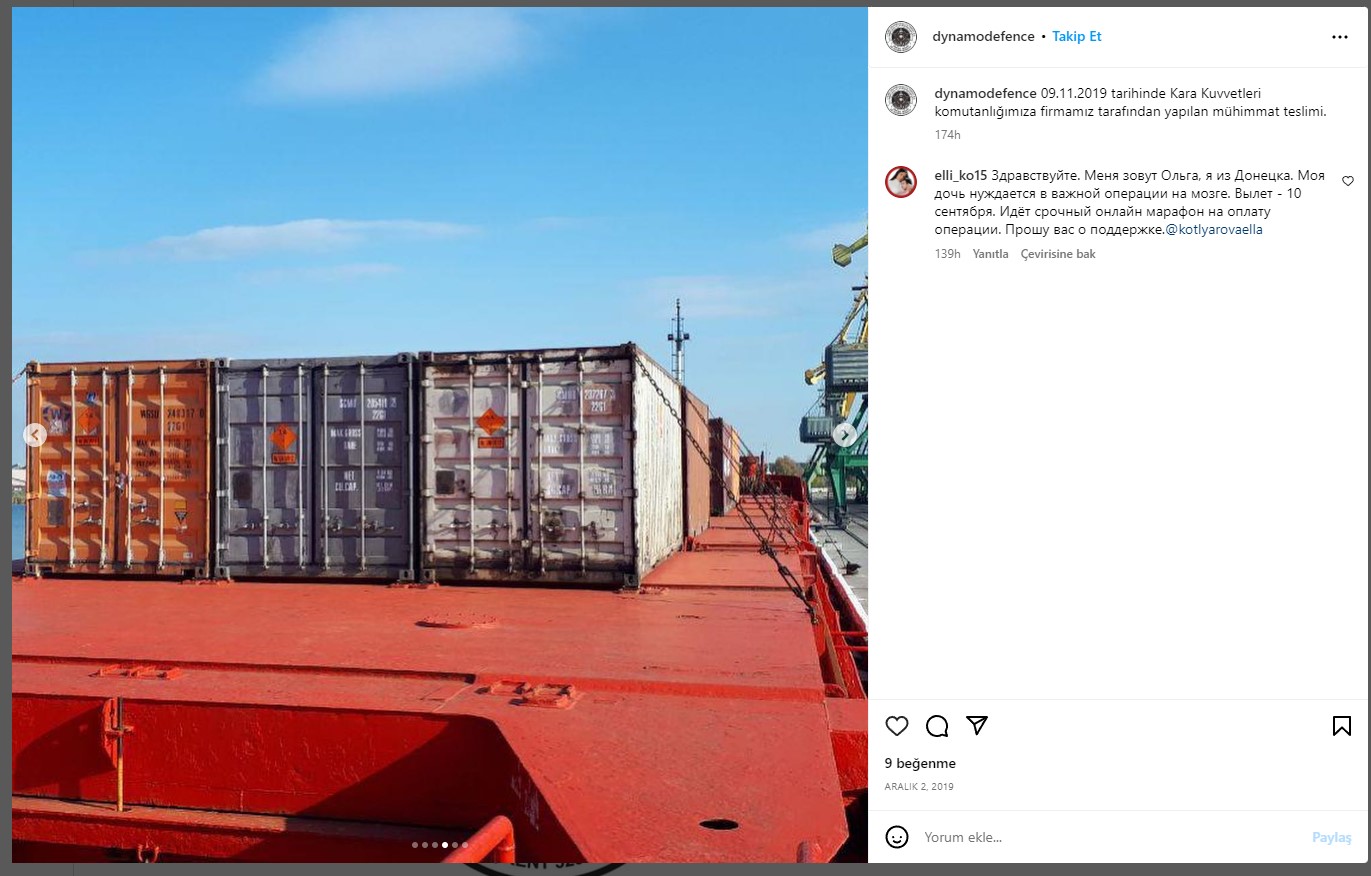Like elli_ko15's comment with small heart
Viewport: 1371px width, 876px height.
click(1347, 181)
